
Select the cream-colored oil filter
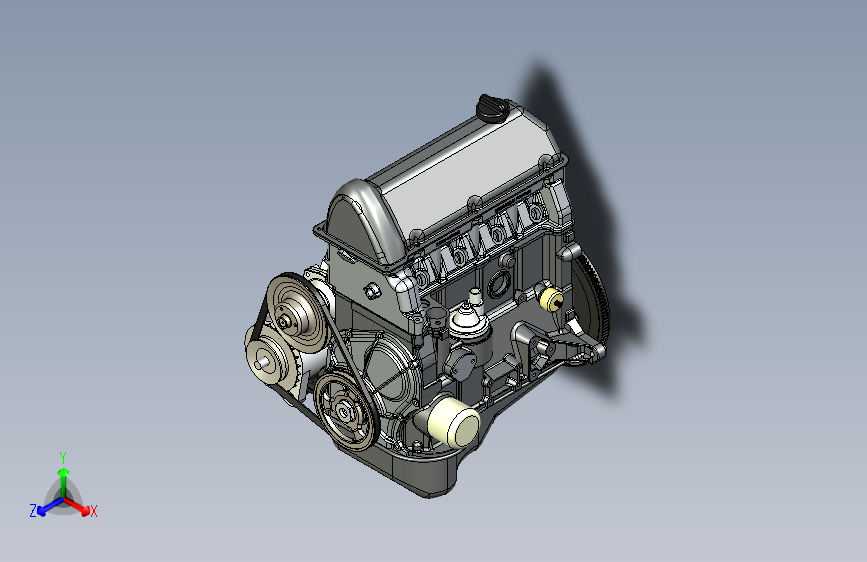pyautogui.click(x=455, y=422)
